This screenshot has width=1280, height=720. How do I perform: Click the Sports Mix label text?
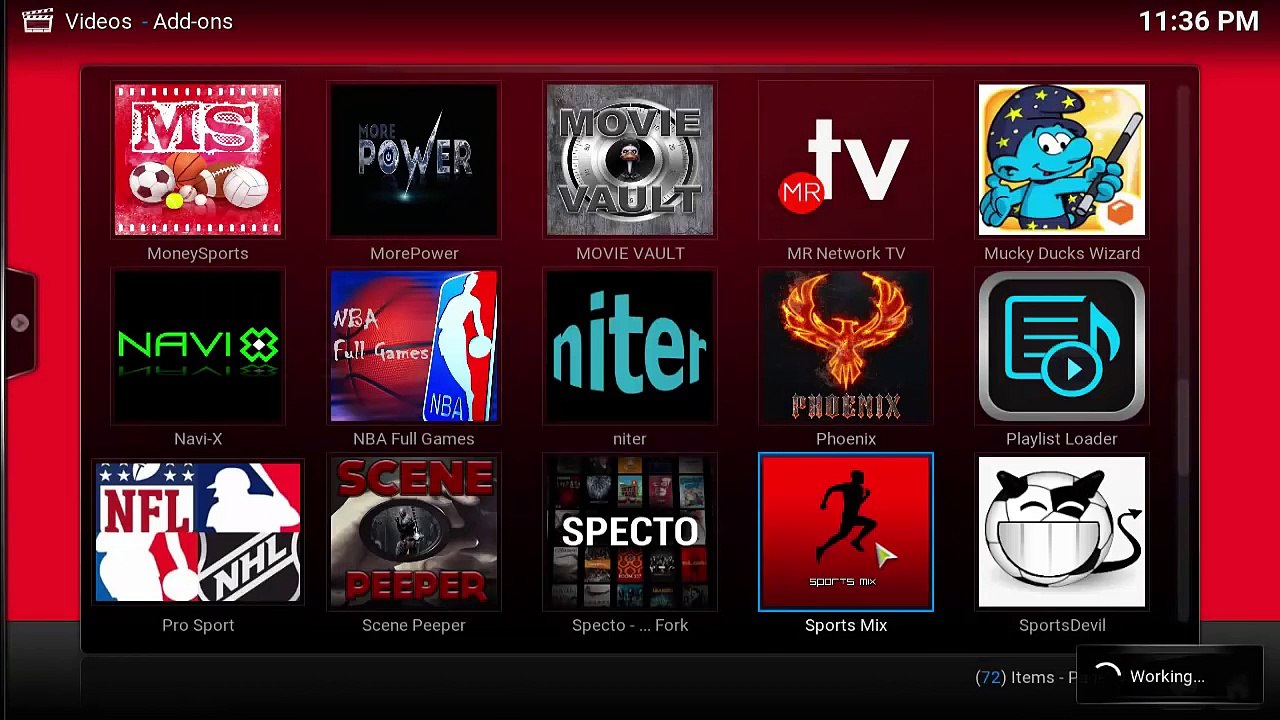coord(846,625)
